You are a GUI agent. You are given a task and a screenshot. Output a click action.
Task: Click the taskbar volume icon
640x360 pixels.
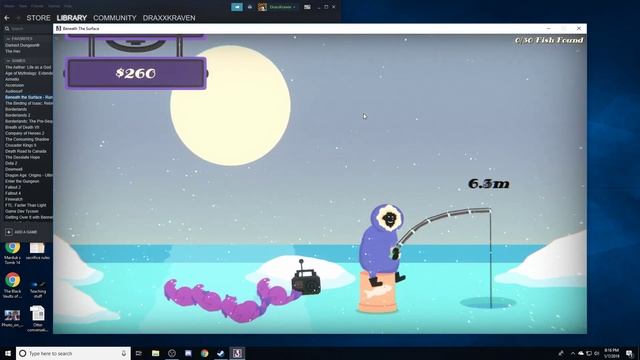(x=596, y=353)
